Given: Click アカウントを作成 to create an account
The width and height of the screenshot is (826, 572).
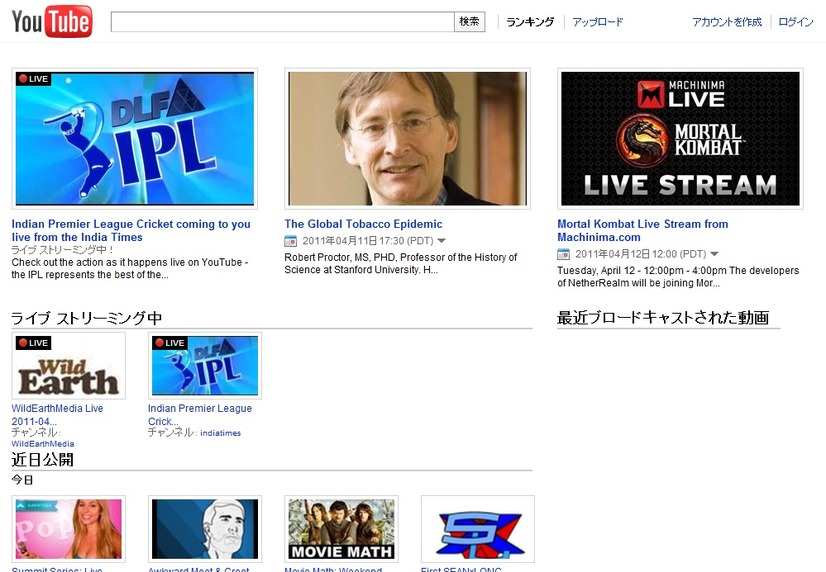Looking at the screenshot, I should pos(727,22).
